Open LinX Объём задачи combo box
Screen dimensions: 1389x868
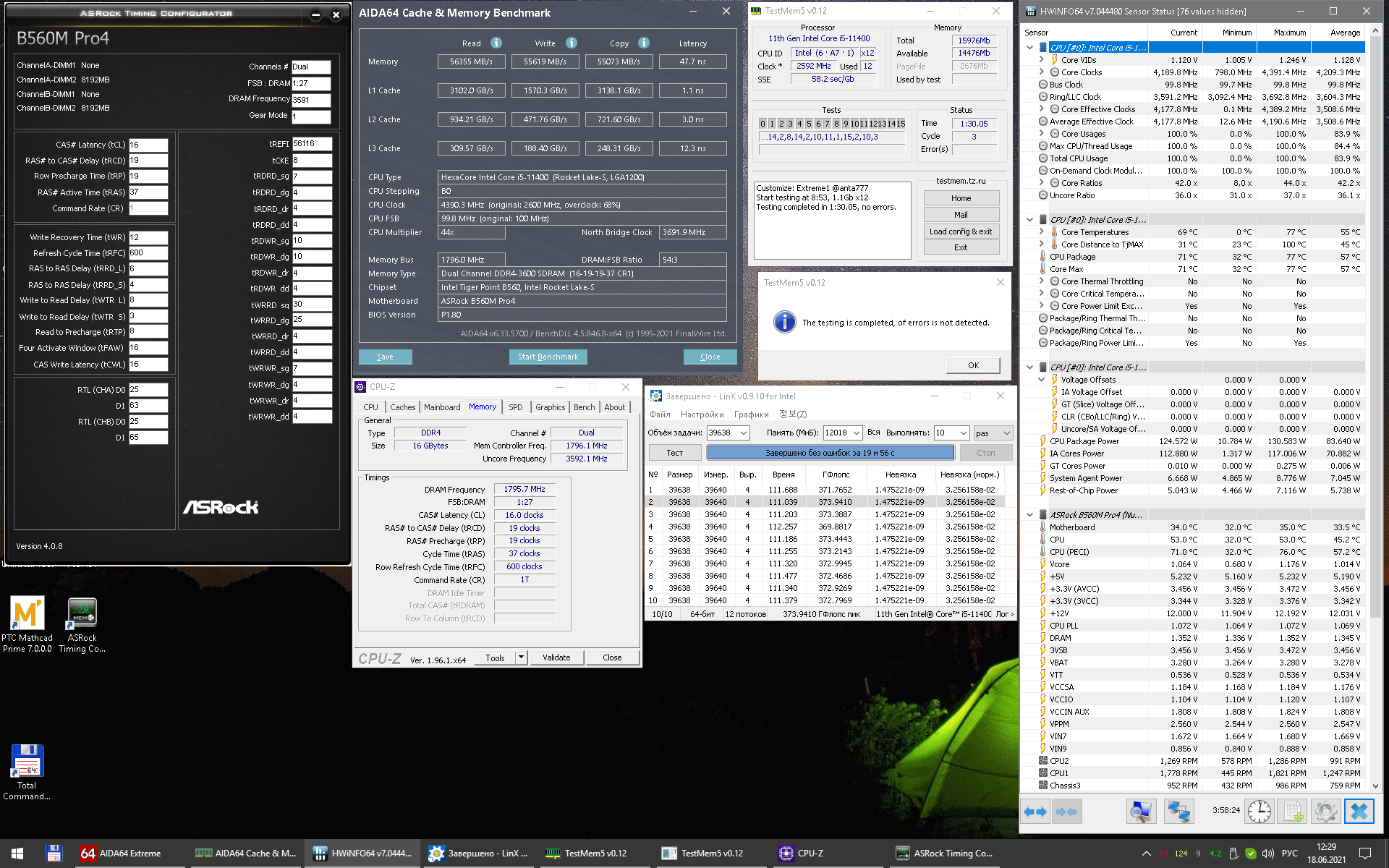(743, 433)
